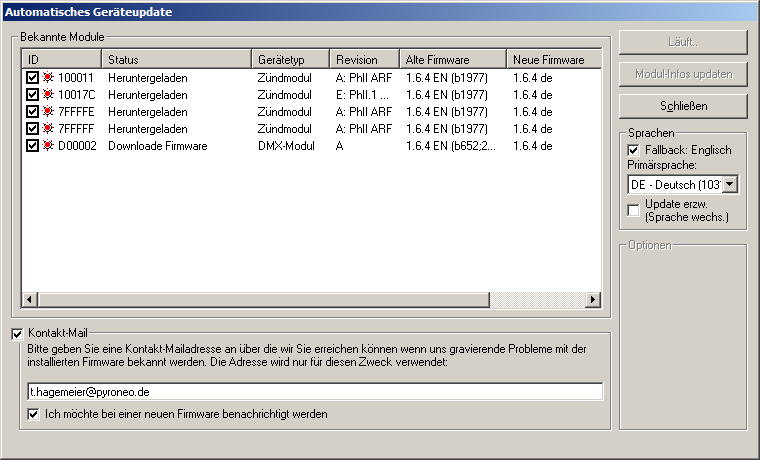Sort by the Revision column header
The image size is (760, 460).
[x=364, y=59]
